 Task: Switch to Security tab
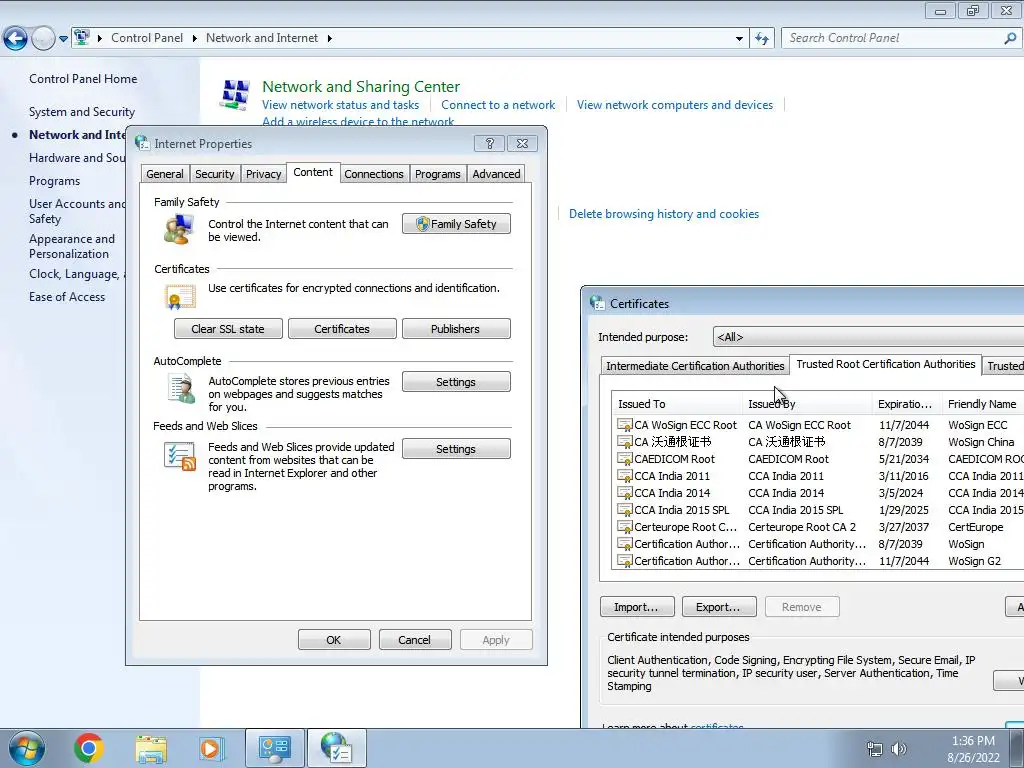click(214, 174)
